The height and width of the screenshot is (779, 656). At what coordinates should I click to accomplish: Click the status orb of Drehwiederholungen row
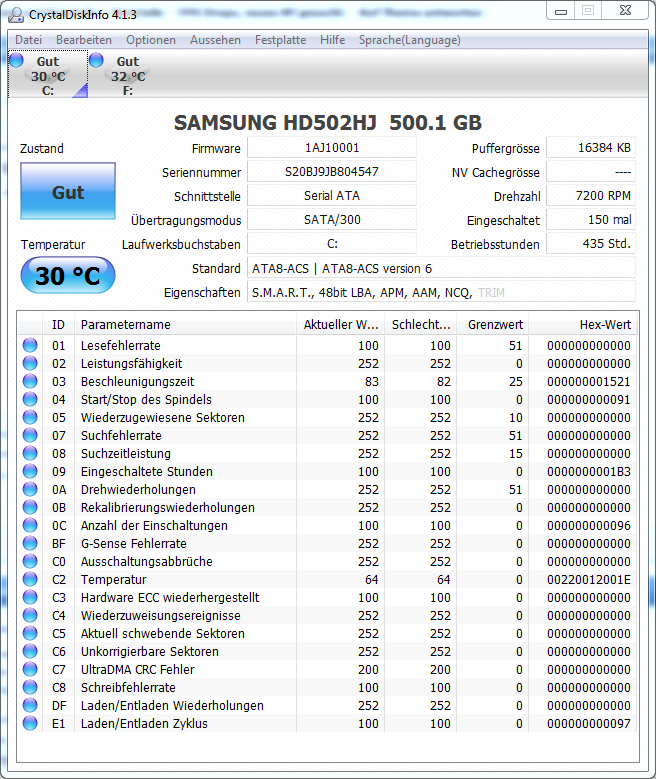point(30,489)
